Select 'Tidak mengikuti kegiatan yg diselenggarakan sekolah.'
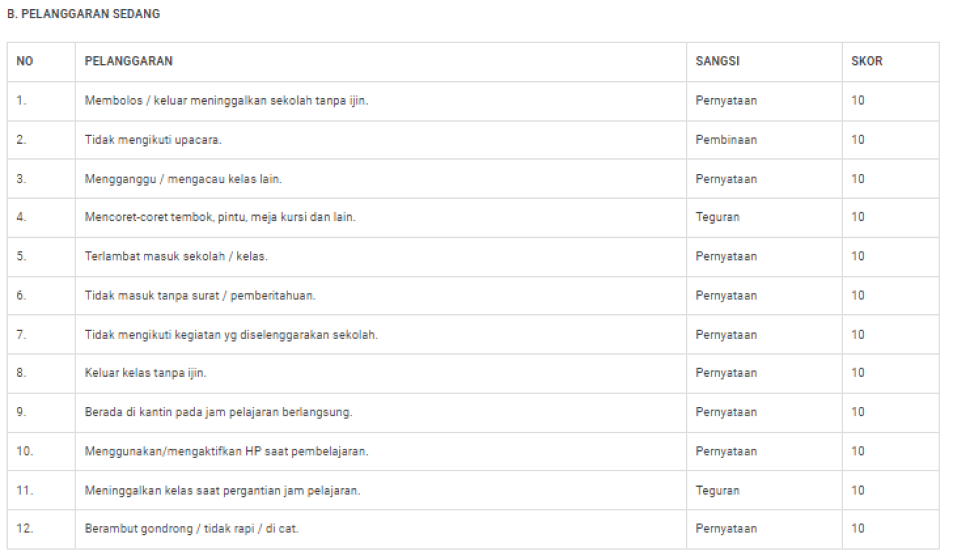The height and width of the screenshot is (560, 953). point(231,334)
